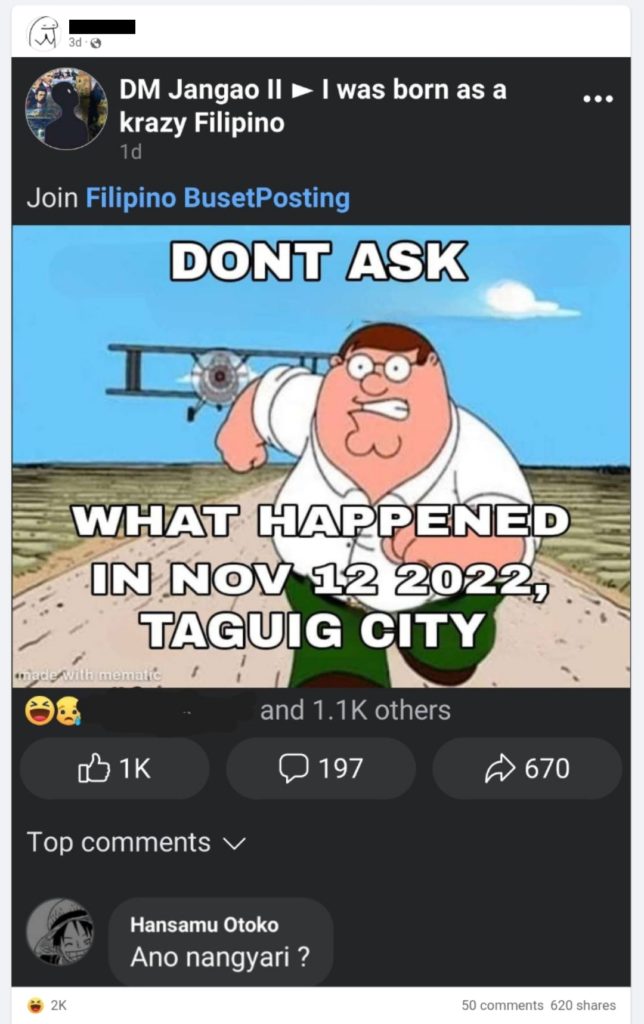
Task: Click the laughing reaction emoji
Action: coord(39,711)
